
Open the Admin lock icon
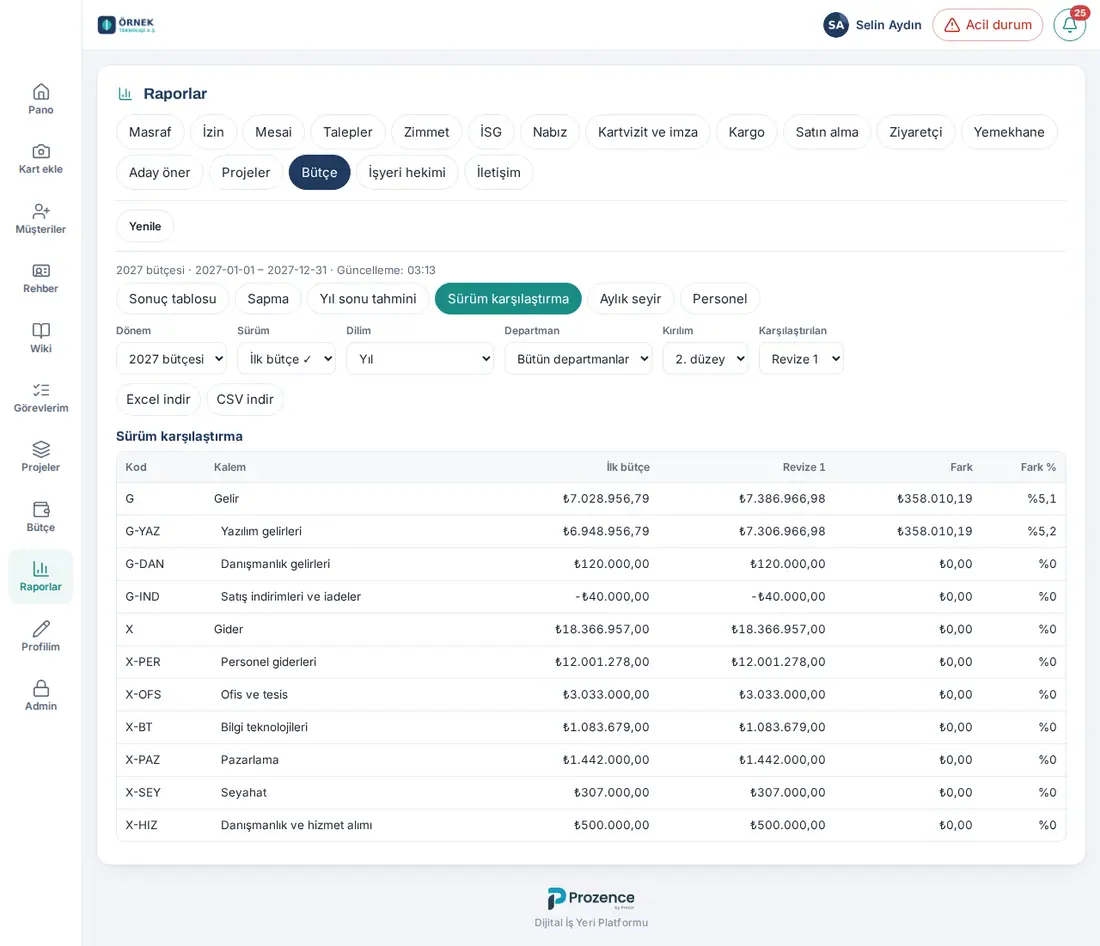click(41, 688)
